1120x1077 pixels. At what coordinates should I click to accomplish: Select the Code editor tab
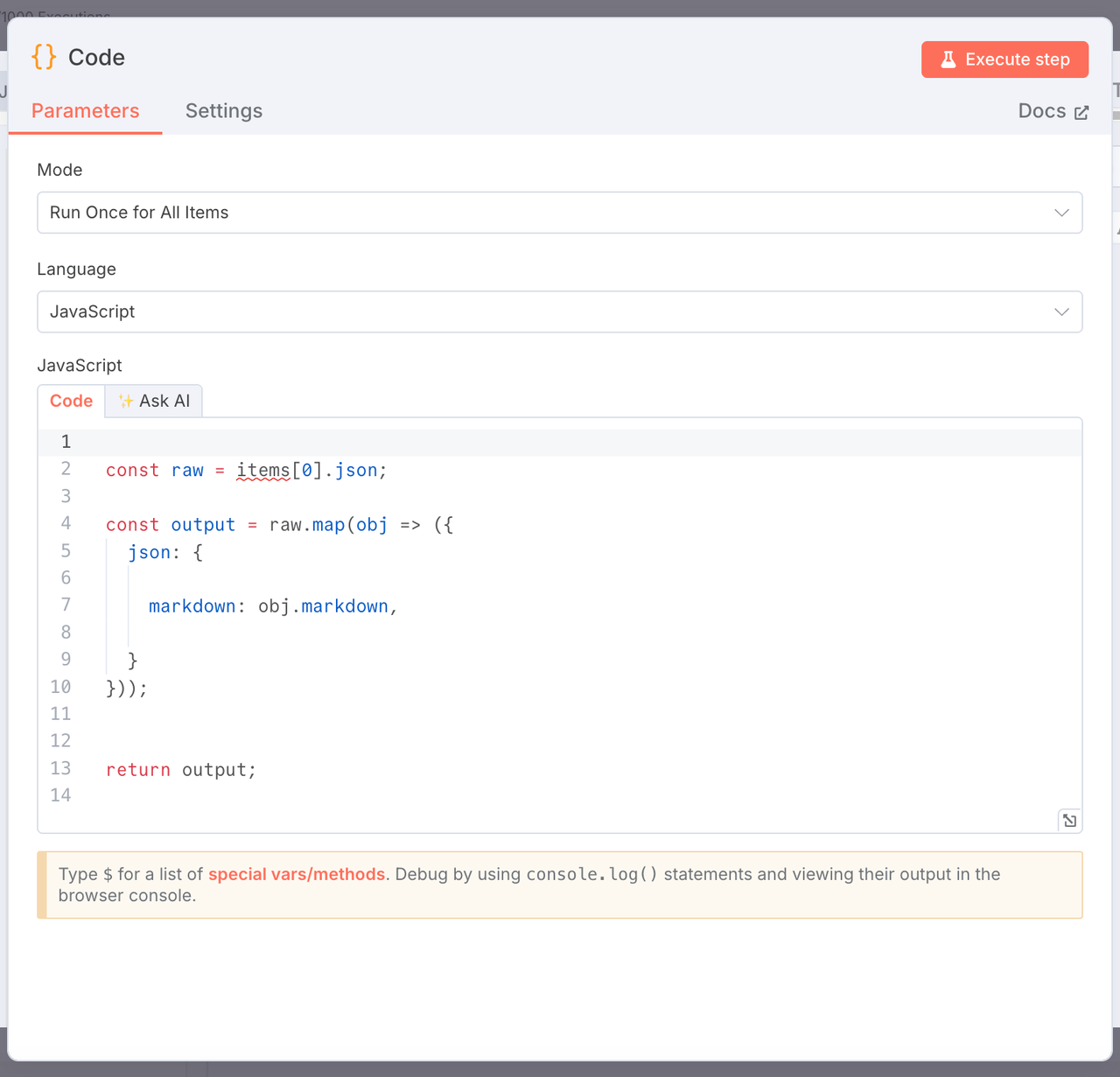(71, 401)
